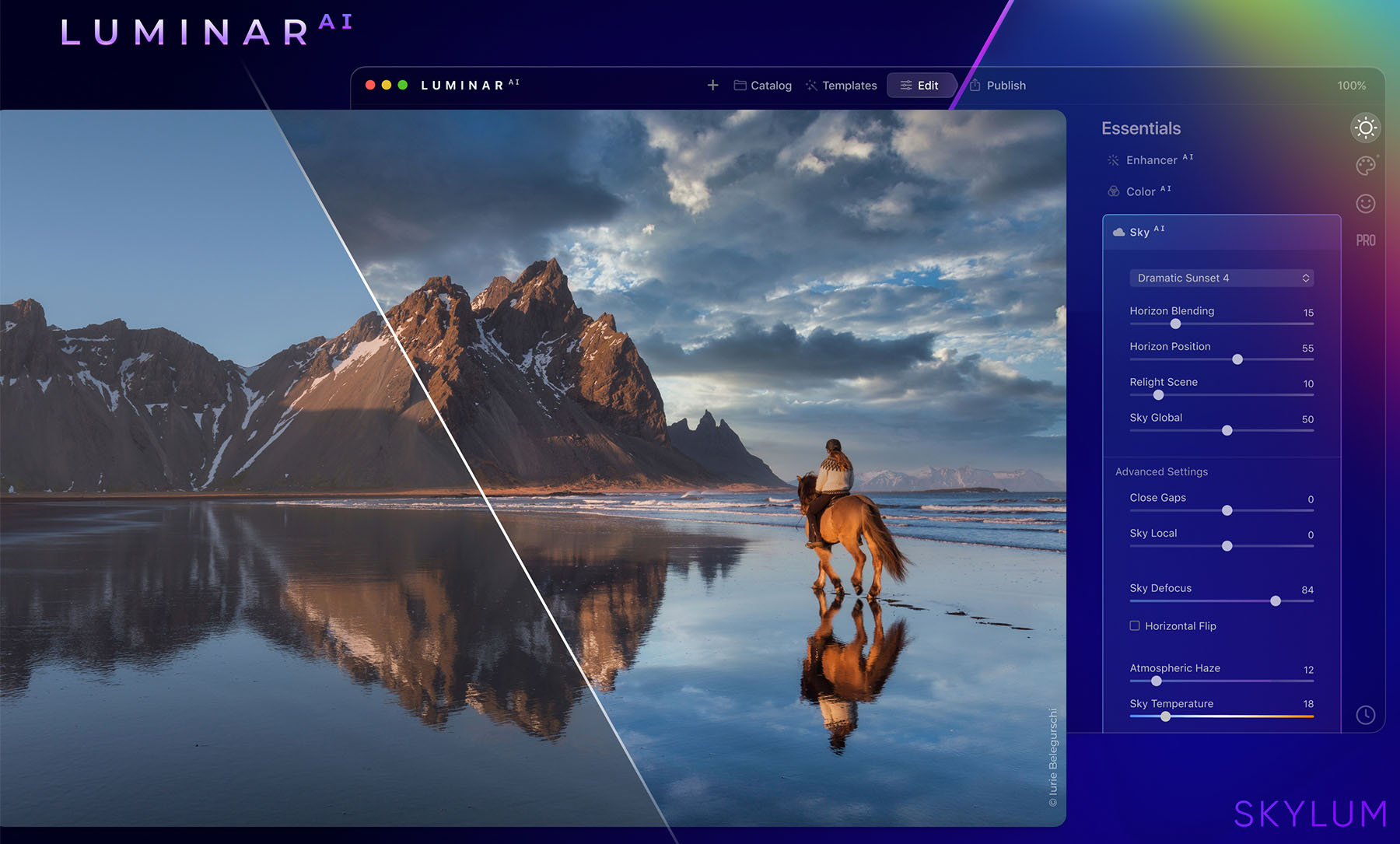
Task: Expand the Enhancer AI tool
Action: (x=1151, y=159)
